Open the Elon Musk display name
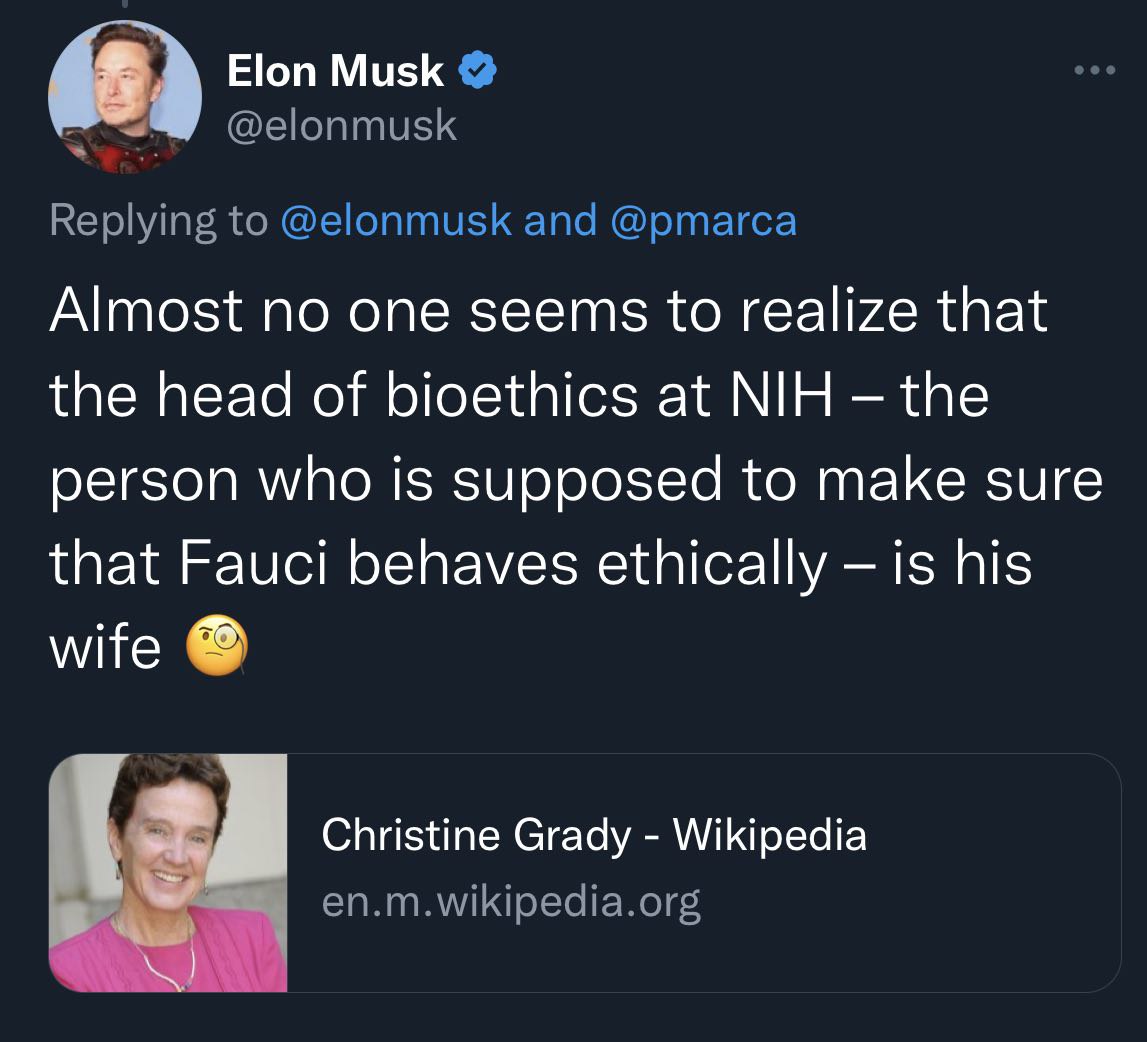Screen dimensions: 1147x1042 point(335,71)
